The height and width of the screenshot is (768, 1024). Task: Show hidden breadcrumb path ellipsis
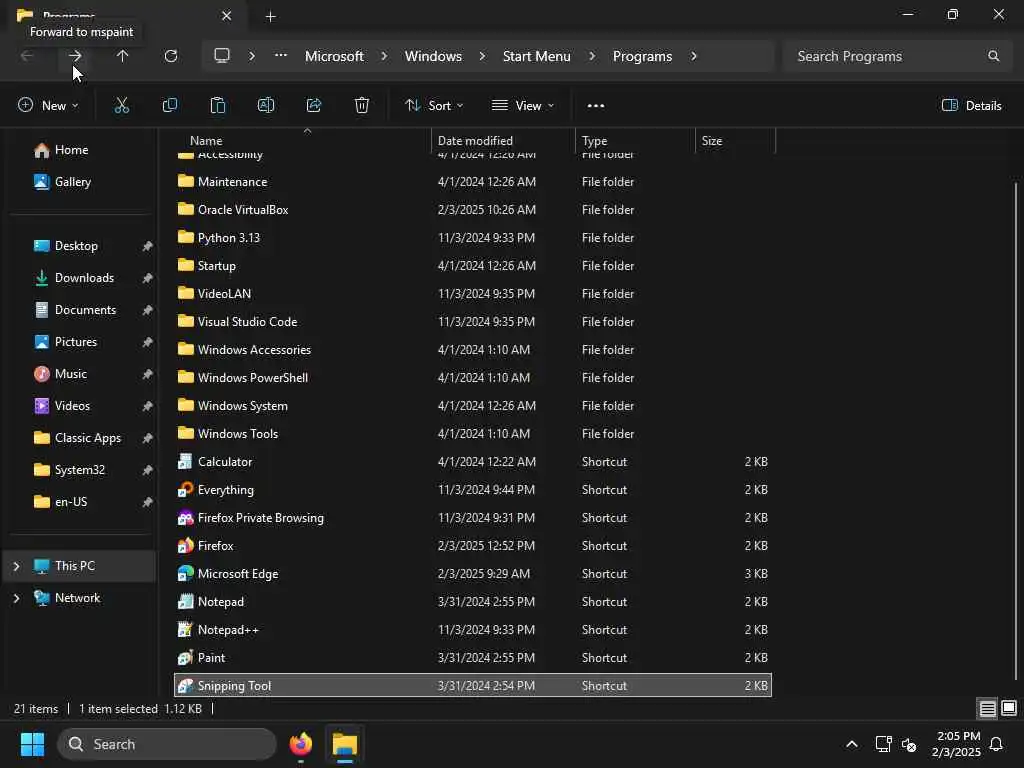coord(281,56)
